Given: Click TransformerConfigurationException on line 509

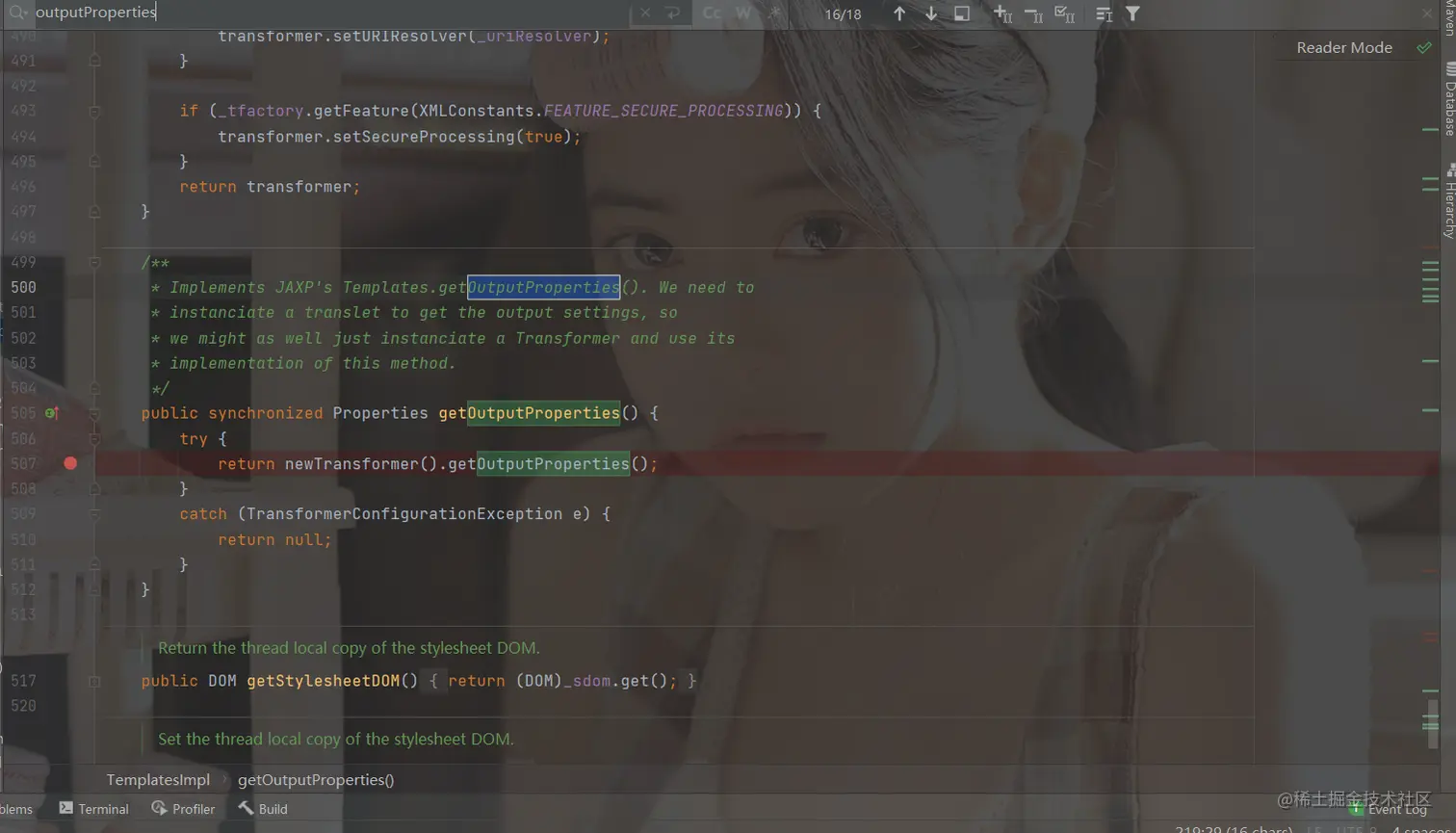Looking at the screenshot, I should (x=404, y=514).
